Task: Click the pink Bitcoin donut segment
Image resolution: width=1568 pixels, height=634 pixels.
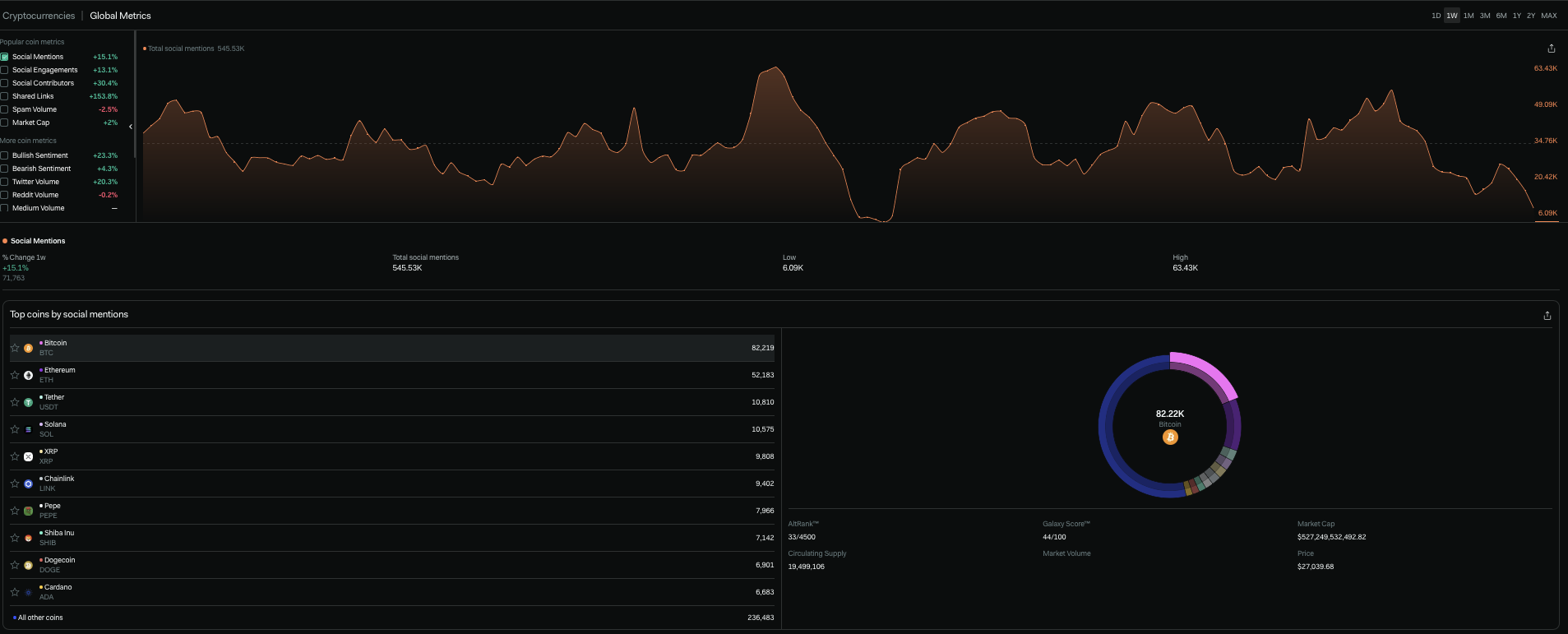Action: pyautogui.click(x=1209, y=372)
